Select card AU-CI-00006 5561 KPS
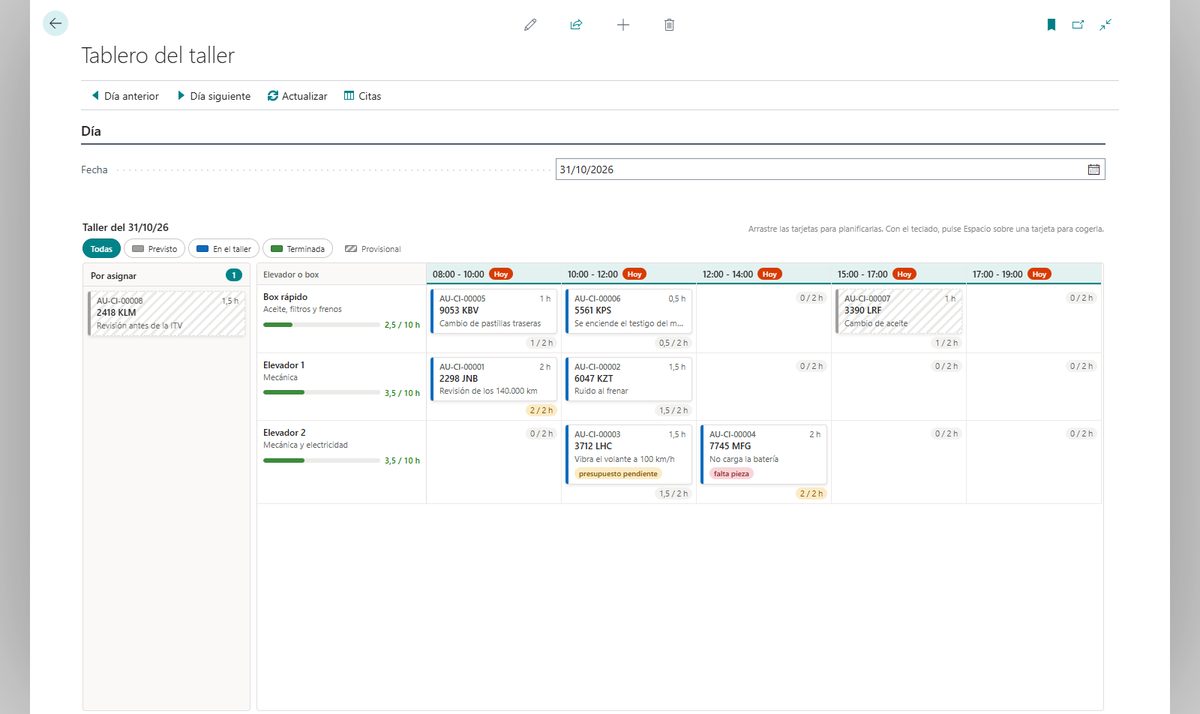The height and width of the screenshot is (714, 1200). click(629, 311)
